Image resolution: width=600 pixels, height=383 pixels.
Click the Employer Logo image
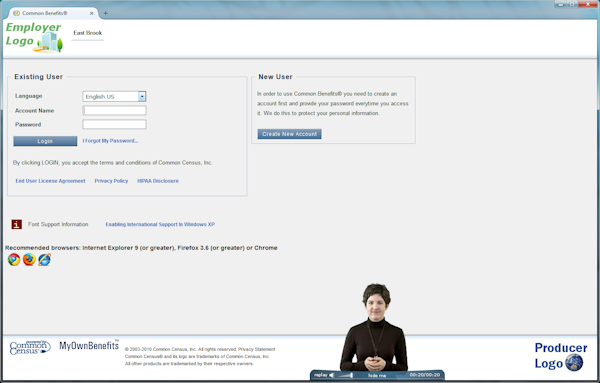34,37
